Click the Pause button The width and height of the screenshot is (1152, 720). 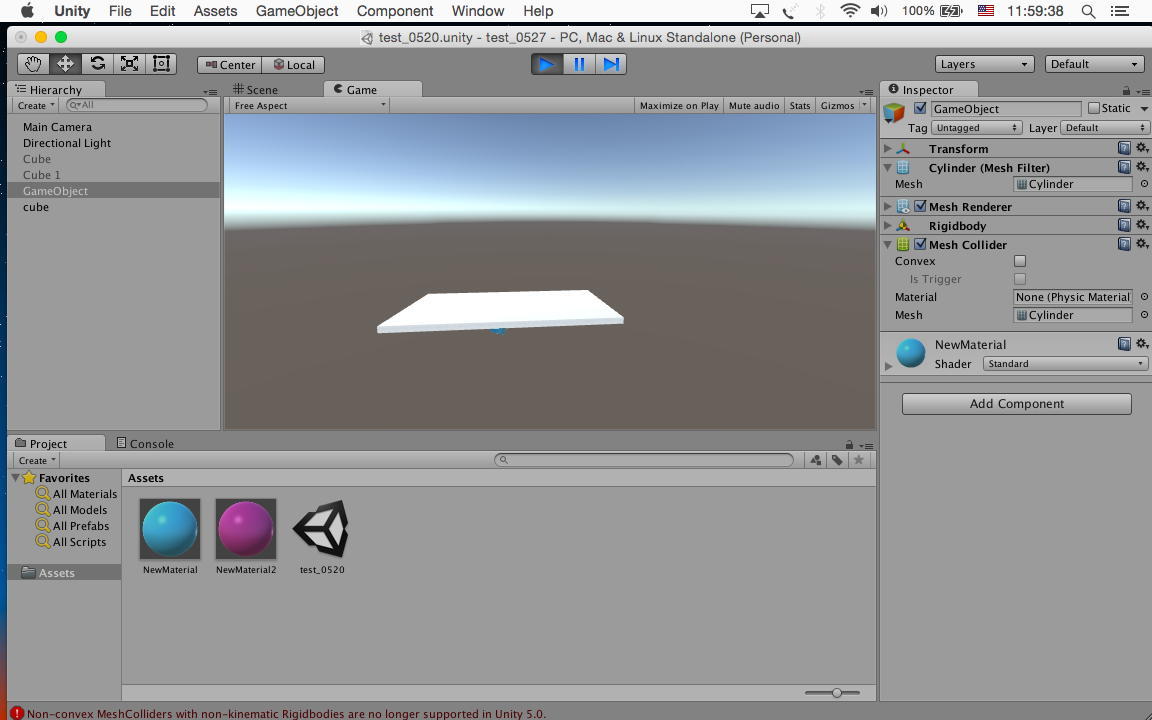click(x=579, y=65)
